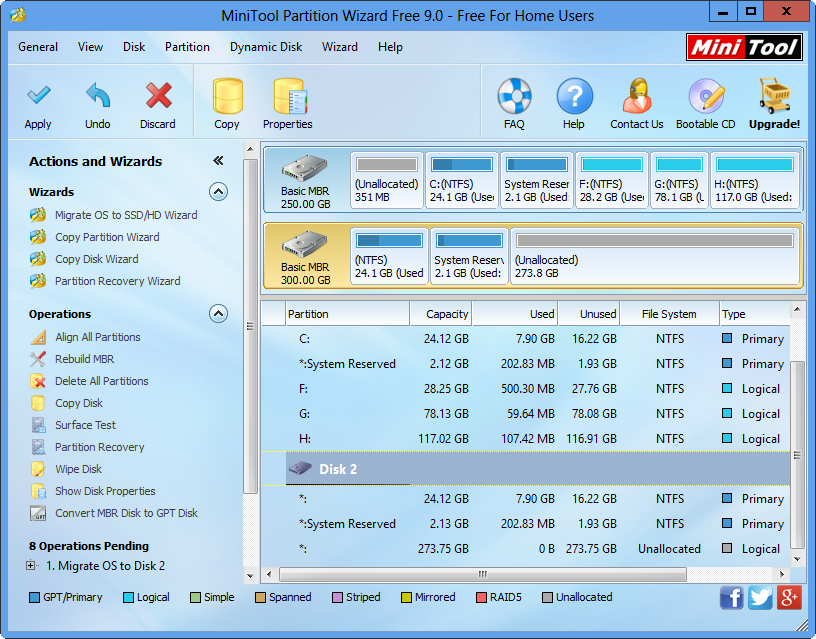This screenshot has height=639, width=816.
Task: Click the Upgrade shopping cart icon
Action: coord(775,96)
